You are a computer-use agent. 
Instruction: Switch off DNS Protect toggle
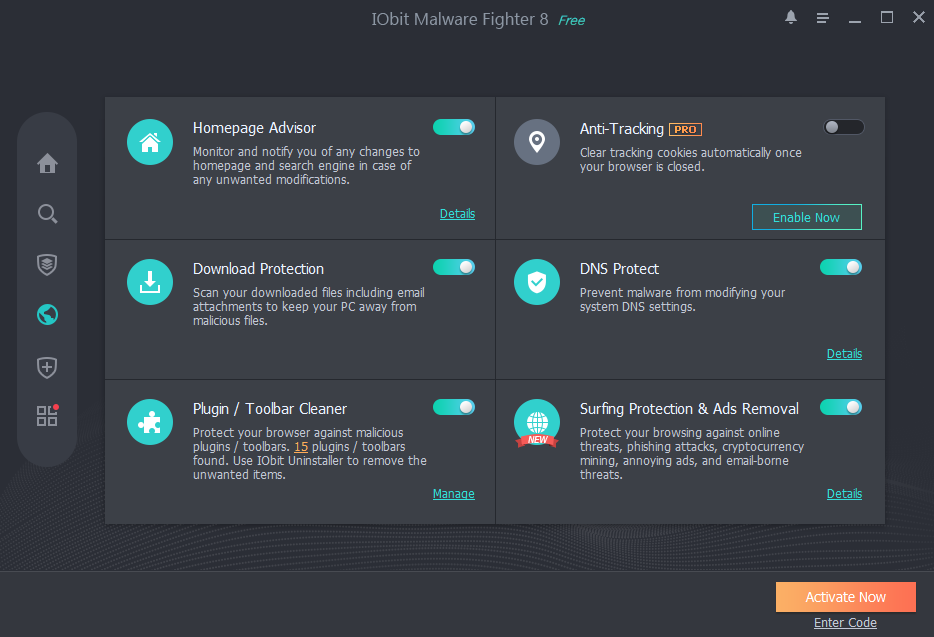(x=840, y=267)
